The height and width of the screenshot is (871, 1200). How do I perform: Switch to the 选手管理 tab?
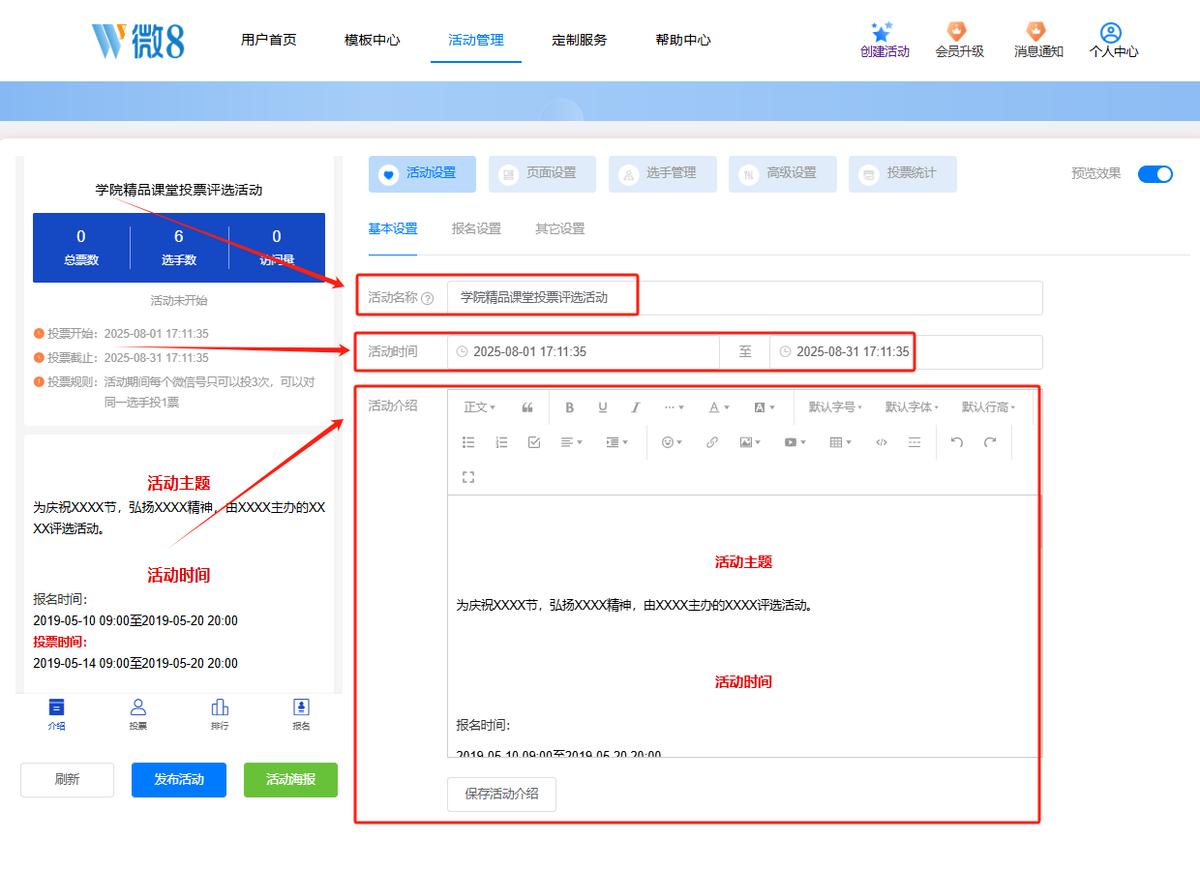coord(662,174)
